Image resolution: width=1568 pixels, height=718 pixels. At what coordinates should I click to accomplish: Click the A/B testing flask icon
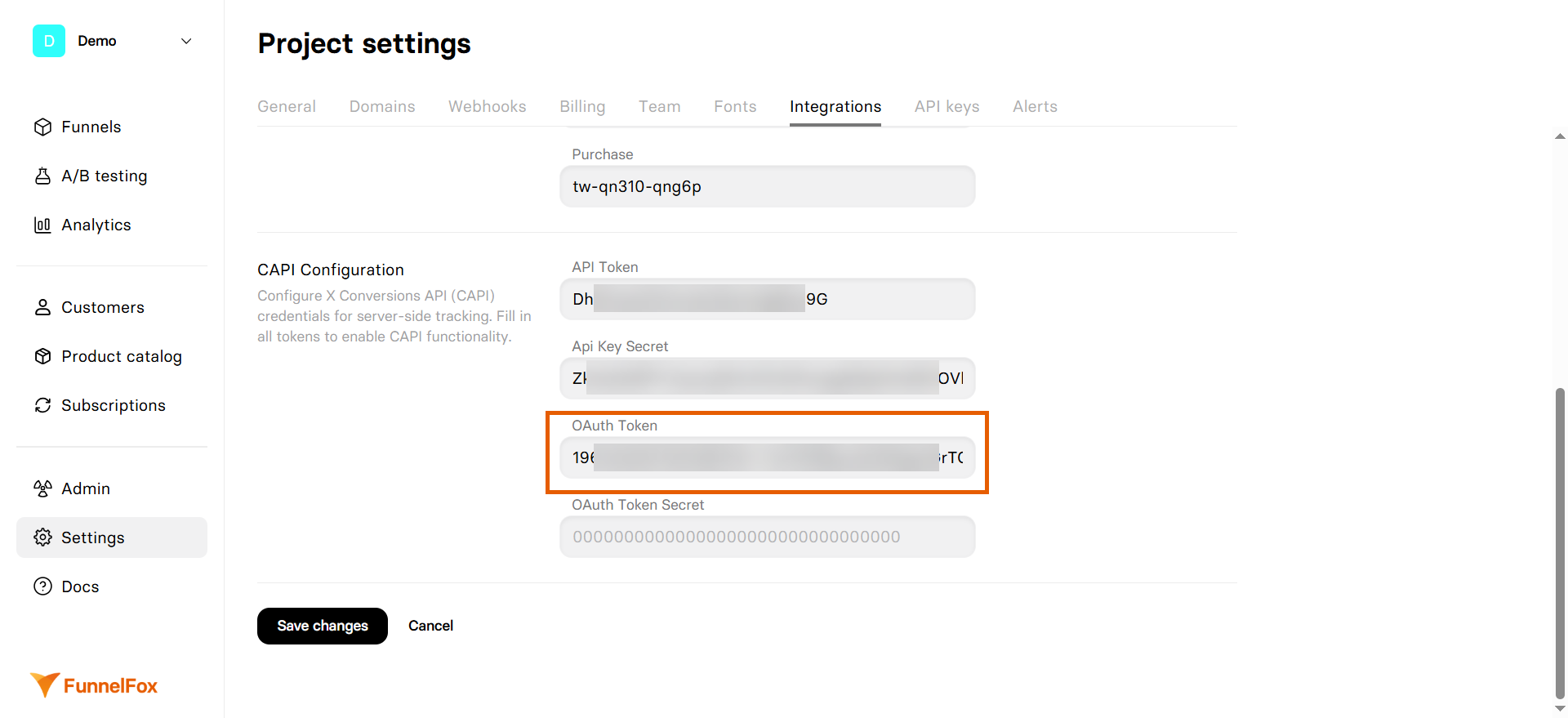[42, 176]
